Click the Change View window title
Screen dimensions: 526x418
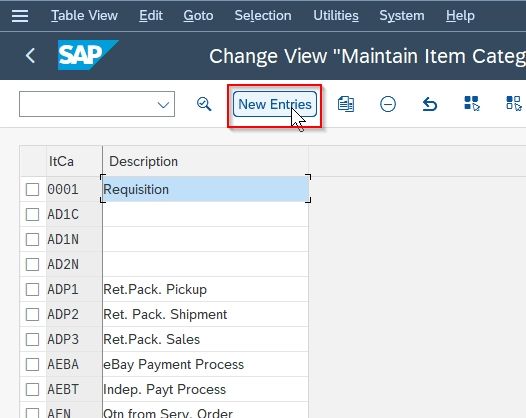367,56
